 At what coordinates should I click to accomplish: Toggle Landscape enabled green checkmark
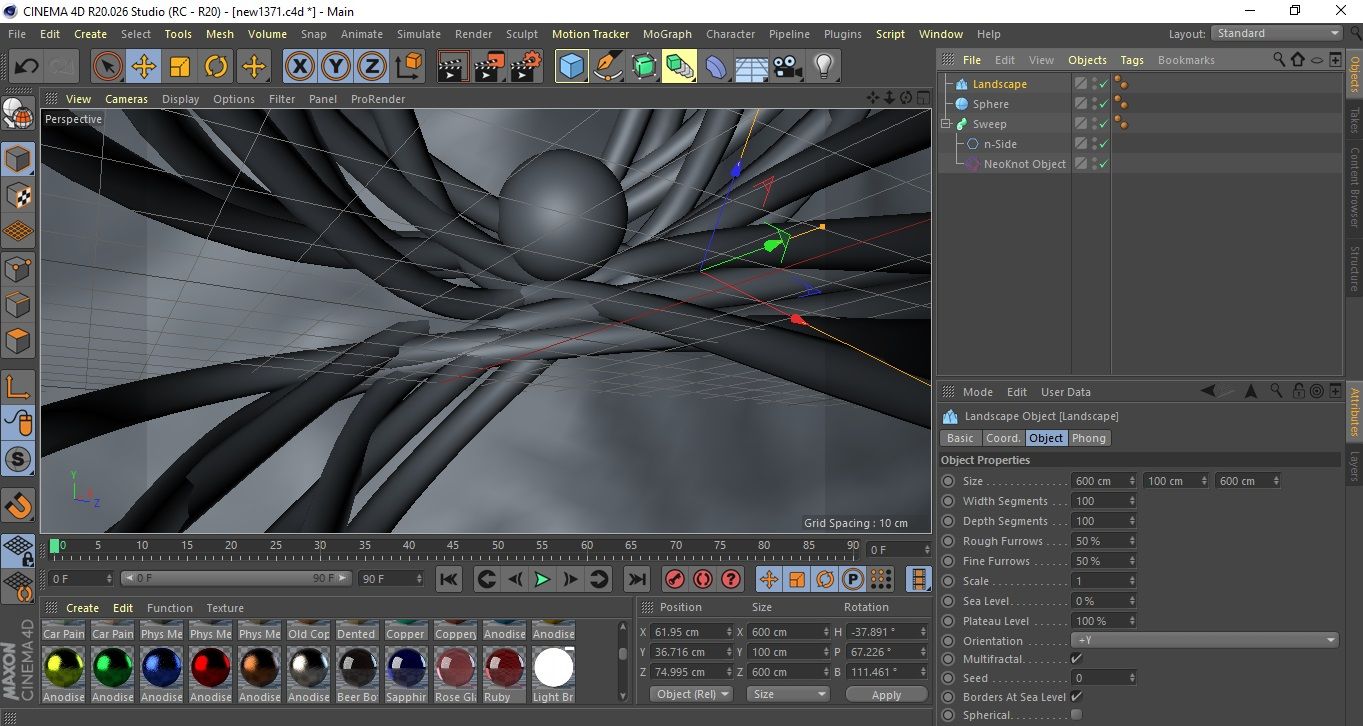pyautogui.click(x=1103, y=84)
